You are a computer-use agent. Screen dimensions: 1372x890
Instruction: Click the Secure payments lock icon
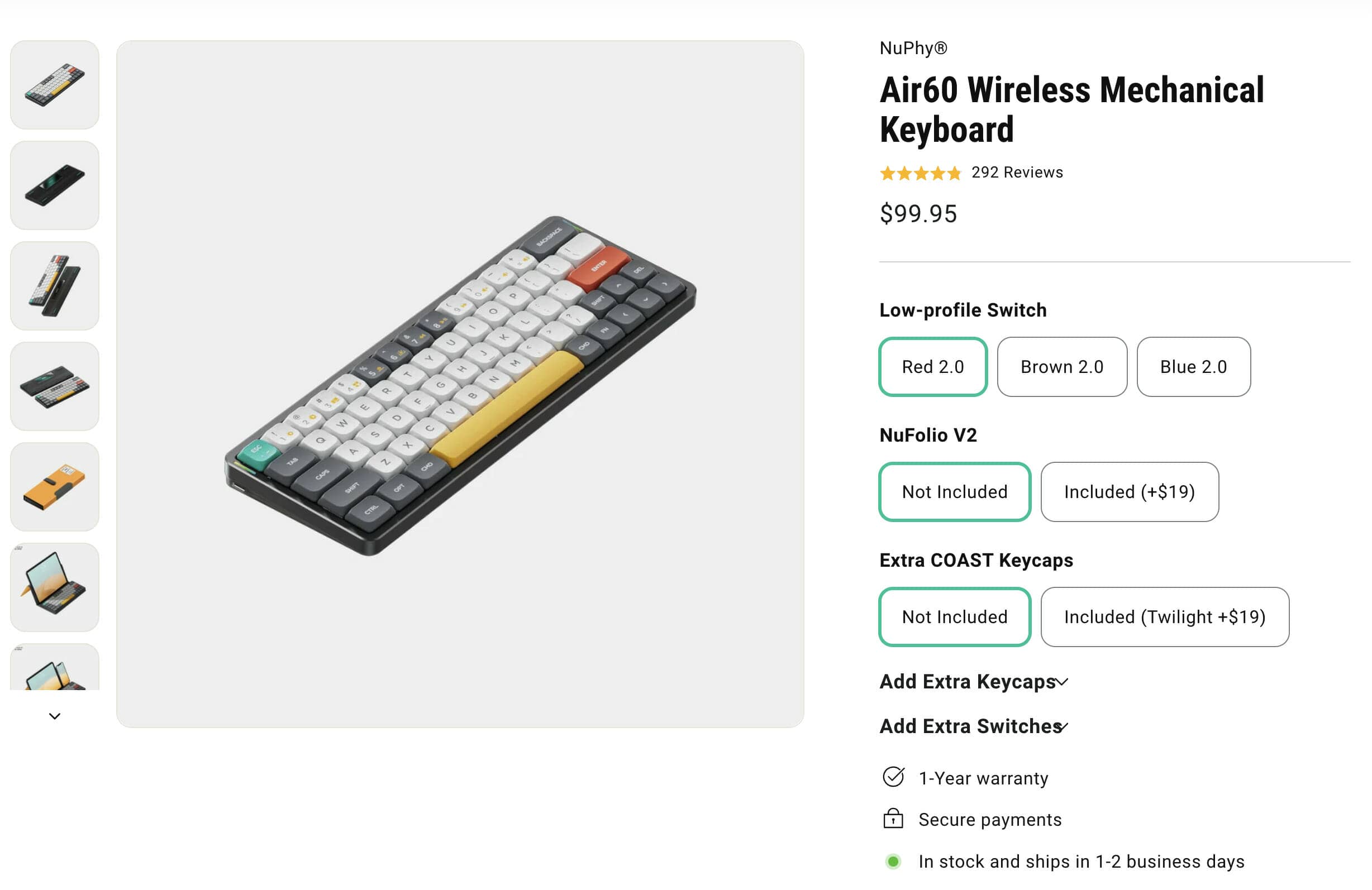tap(893, 819)
